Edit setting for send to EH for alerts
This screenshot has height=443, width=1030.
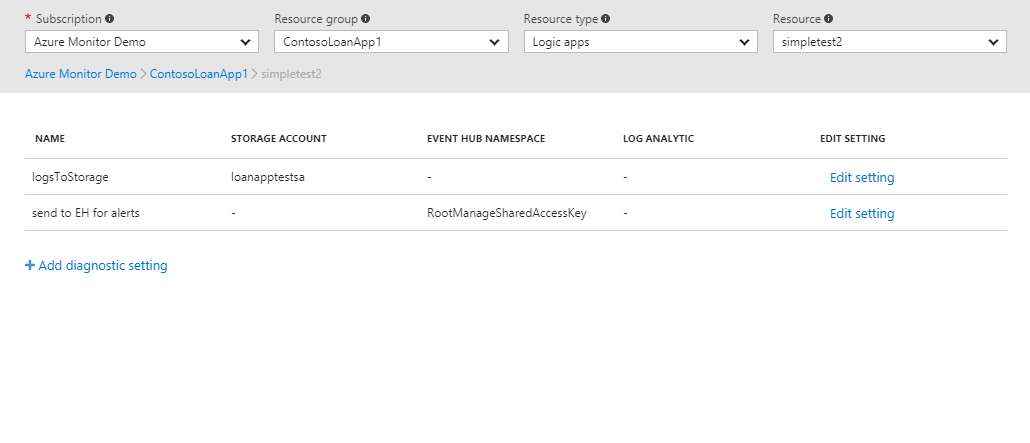pos(862,214)
